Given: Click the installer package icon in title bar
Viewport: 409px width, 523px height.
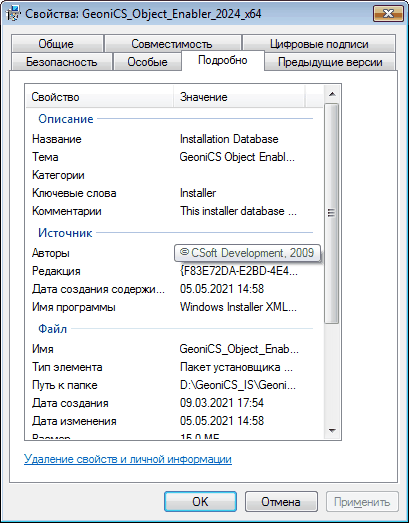Looking at the screenshot, I should coord(14,14).
